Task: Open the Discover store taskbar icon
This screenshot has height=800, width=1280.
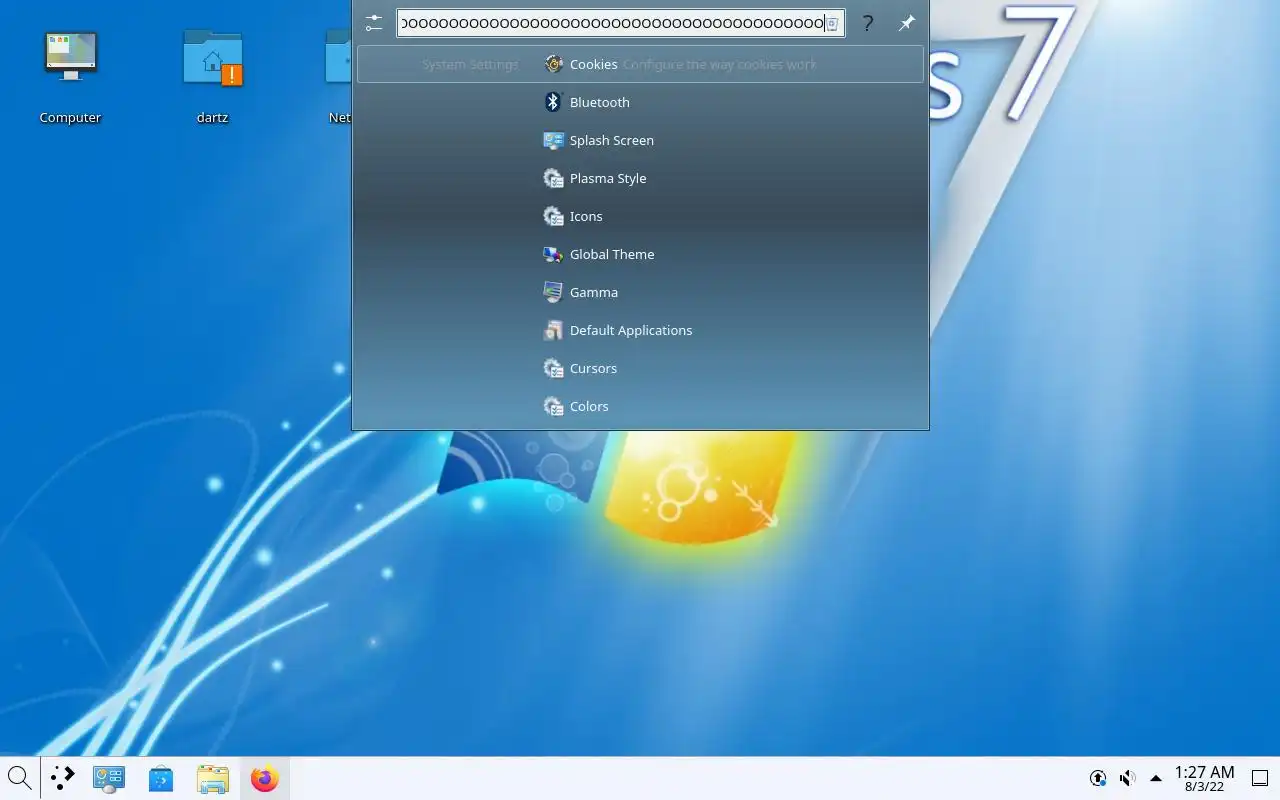Action: pyautogui.click(x=160, y=778)
